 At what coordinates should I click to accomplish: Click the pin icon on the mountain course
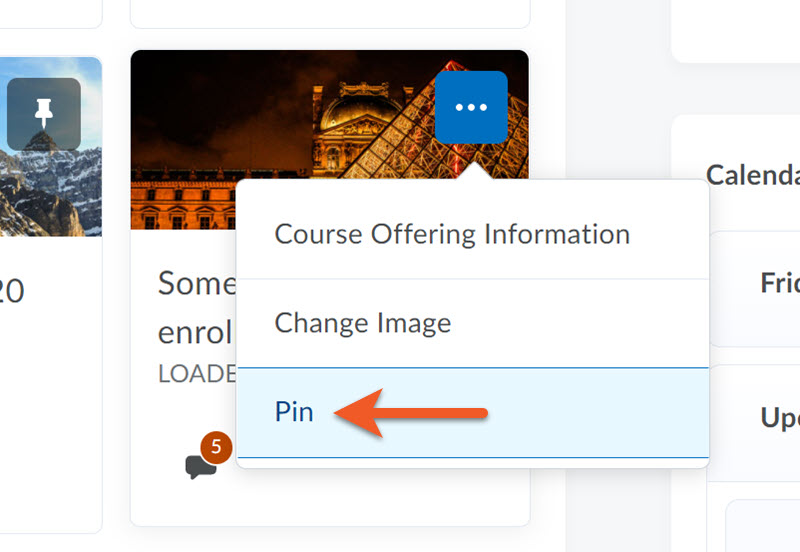click(x=43, y=114)
